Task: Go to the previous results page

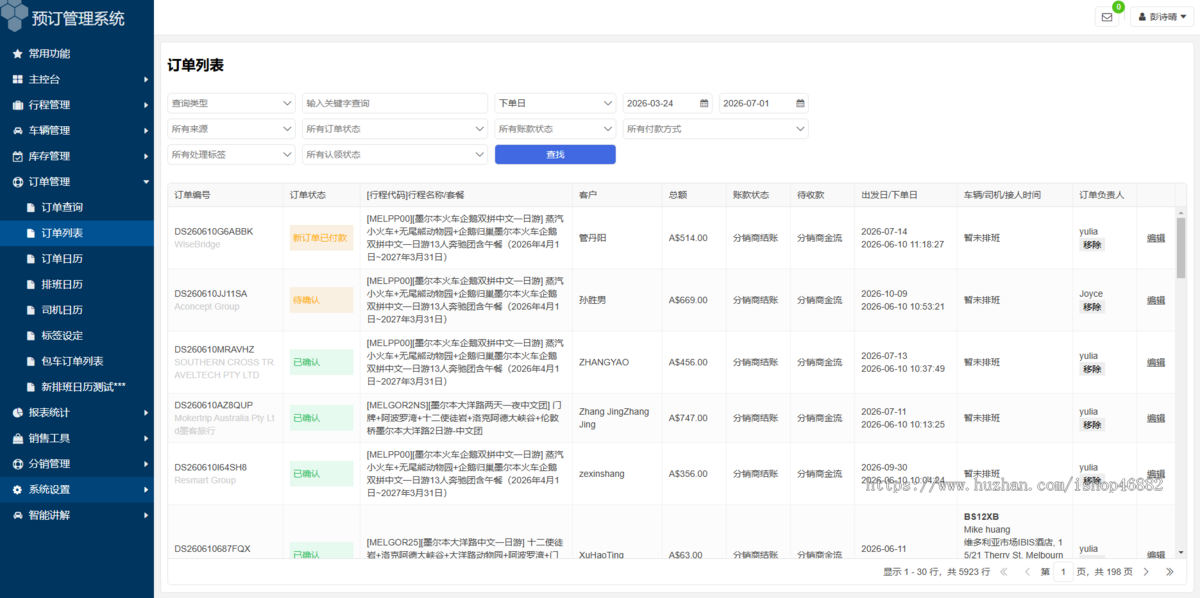Action: click(x=1028, y=572)
